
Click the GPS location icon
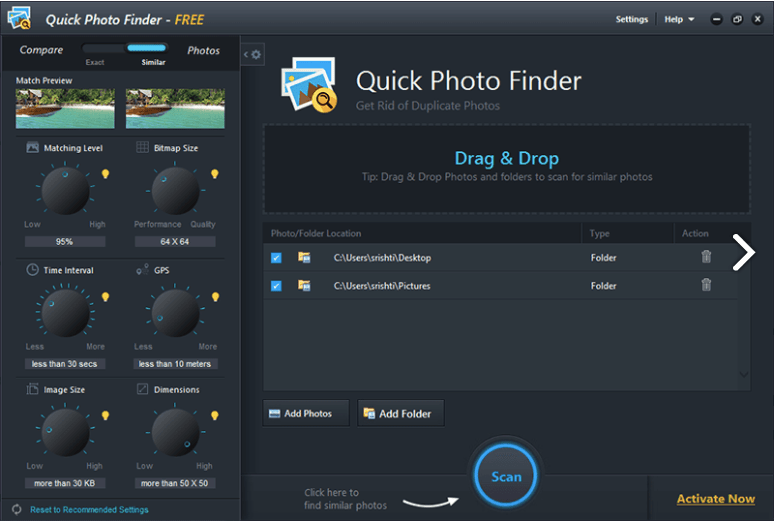click(142, 270)
